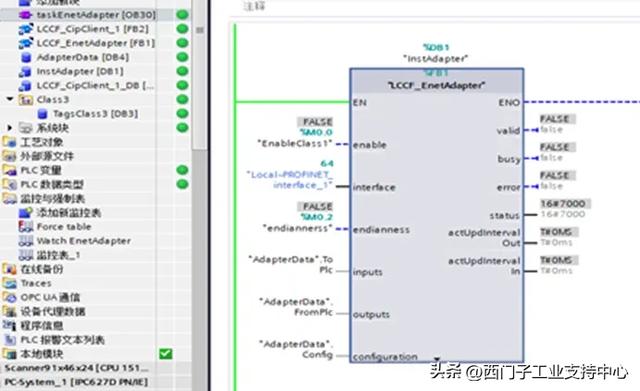The height and width of the screenshot is (391, 640).
Task: Open 监控表_1 watch table icon
Action: 25,255
